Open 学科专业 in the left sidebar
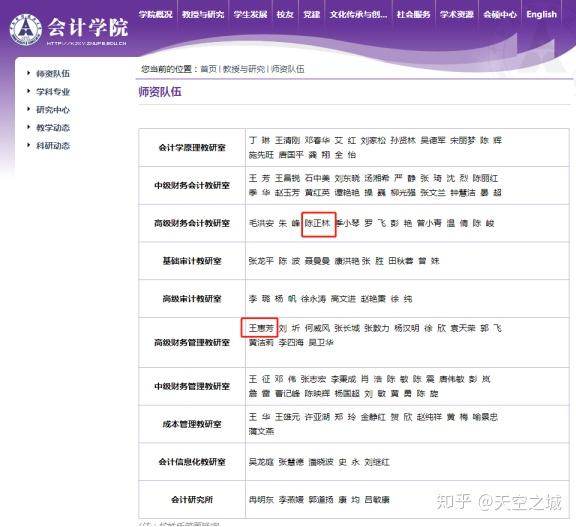576x527 pixels. pyautogui.click(x=53, y=91)
